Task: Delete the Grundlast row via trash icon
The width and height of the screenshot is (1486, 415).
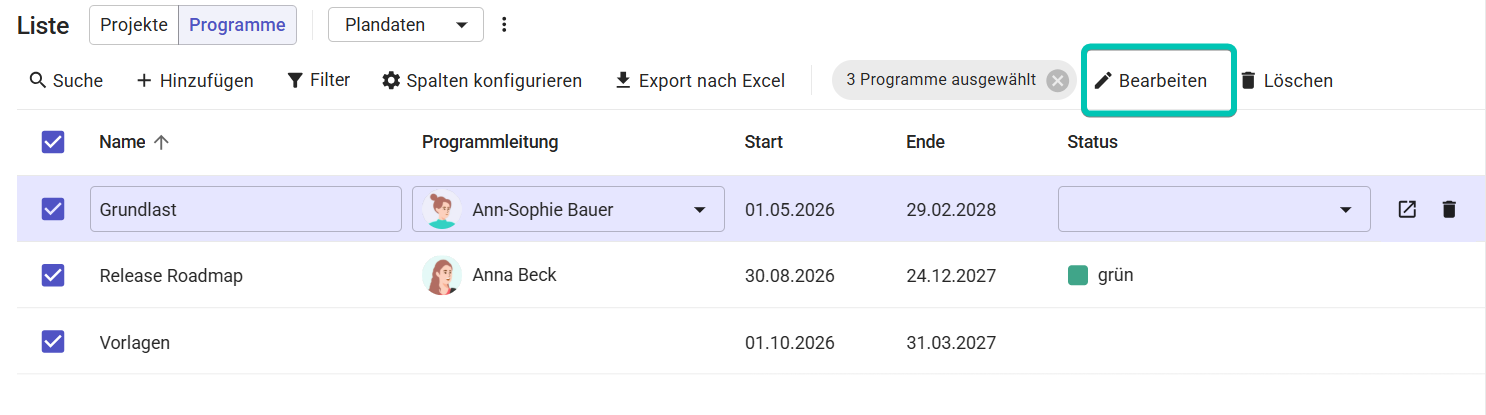Action: pyautogui.click(x=1449, y=209)
